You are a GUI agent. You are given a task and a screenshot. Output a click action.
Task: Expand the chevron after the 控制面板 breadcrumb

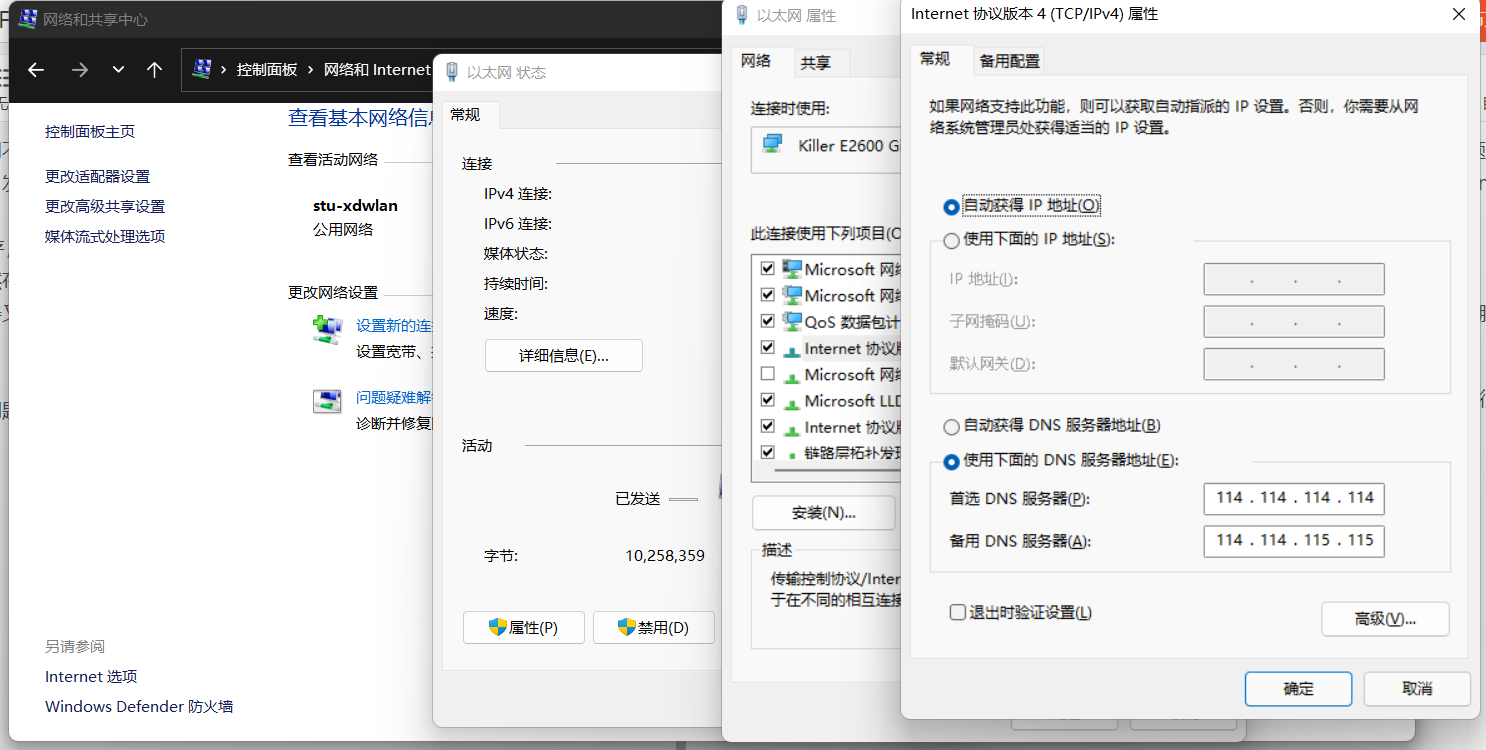[310, 69]
